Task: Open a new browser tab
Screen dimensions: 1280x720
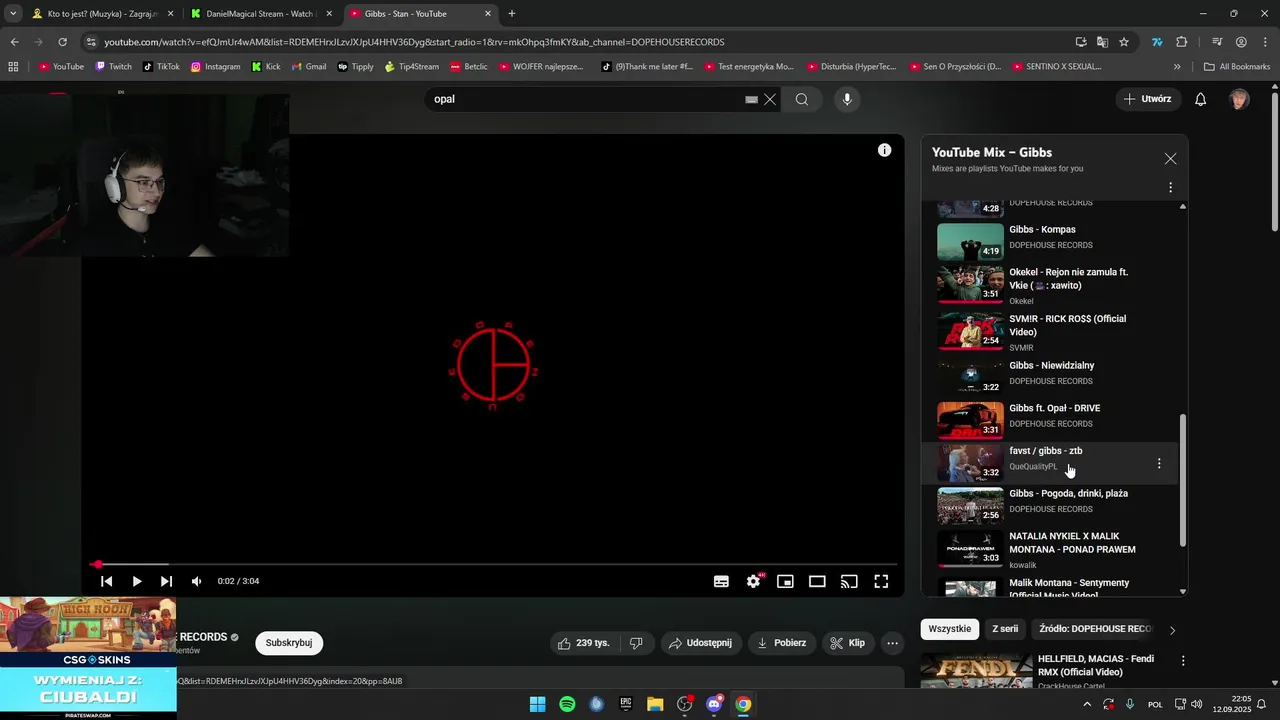Action: pos(512,14)
